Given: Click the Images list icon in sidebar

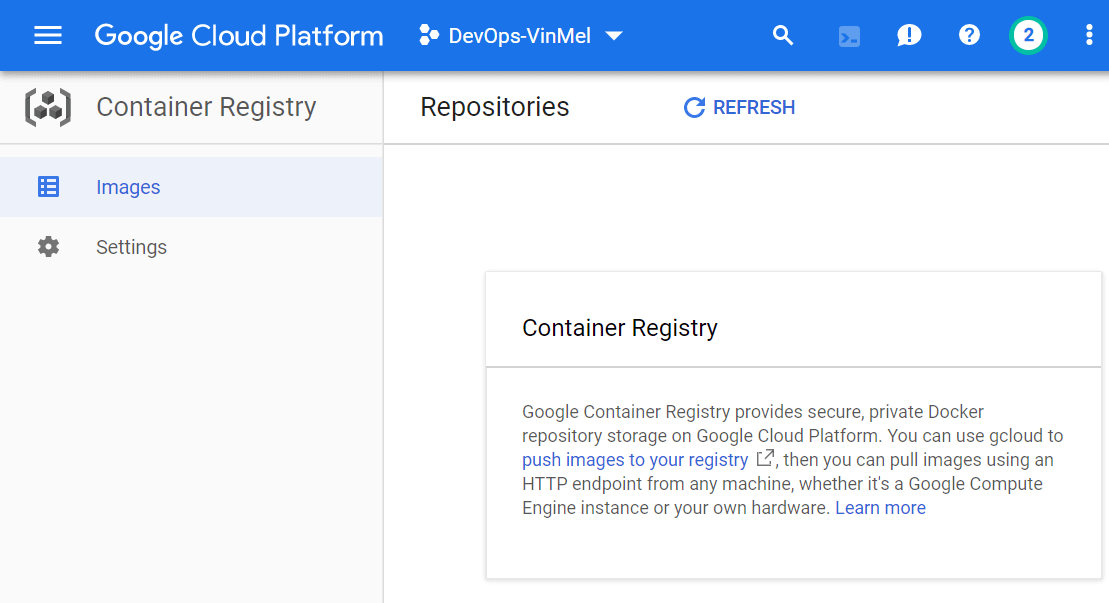Looking at the screenshot, I should point(48,187).
